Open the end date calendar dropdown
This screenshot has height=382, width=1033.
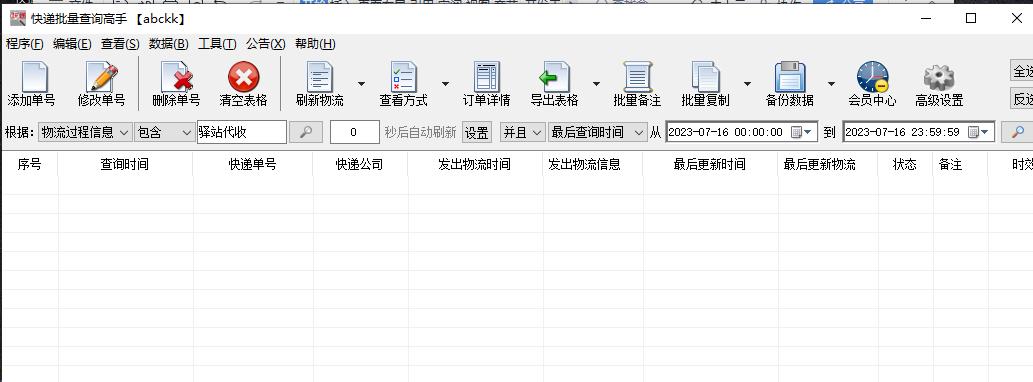[x=980, y=132]
